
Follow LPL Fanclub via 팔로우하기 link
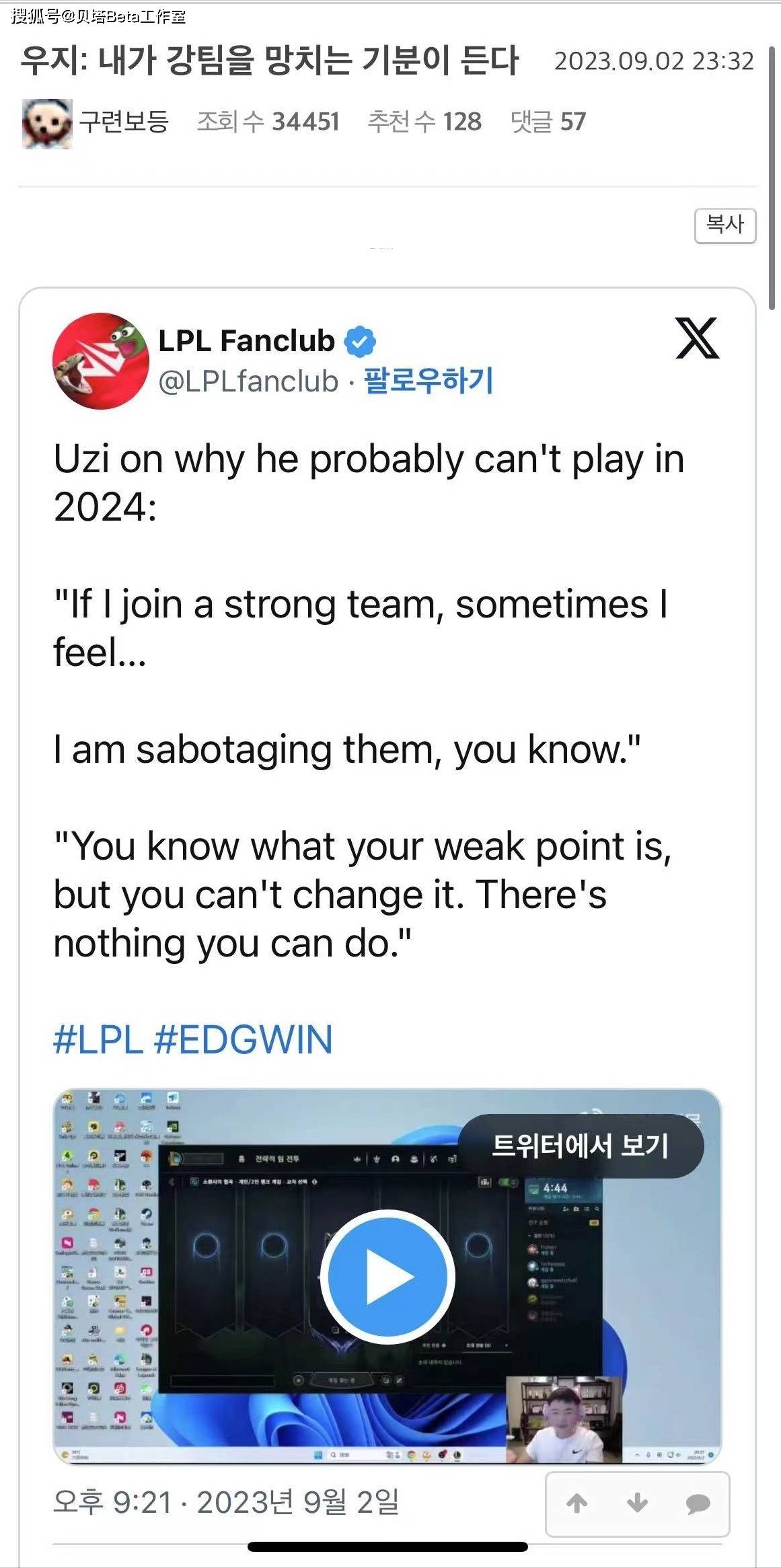pos(429,381)
